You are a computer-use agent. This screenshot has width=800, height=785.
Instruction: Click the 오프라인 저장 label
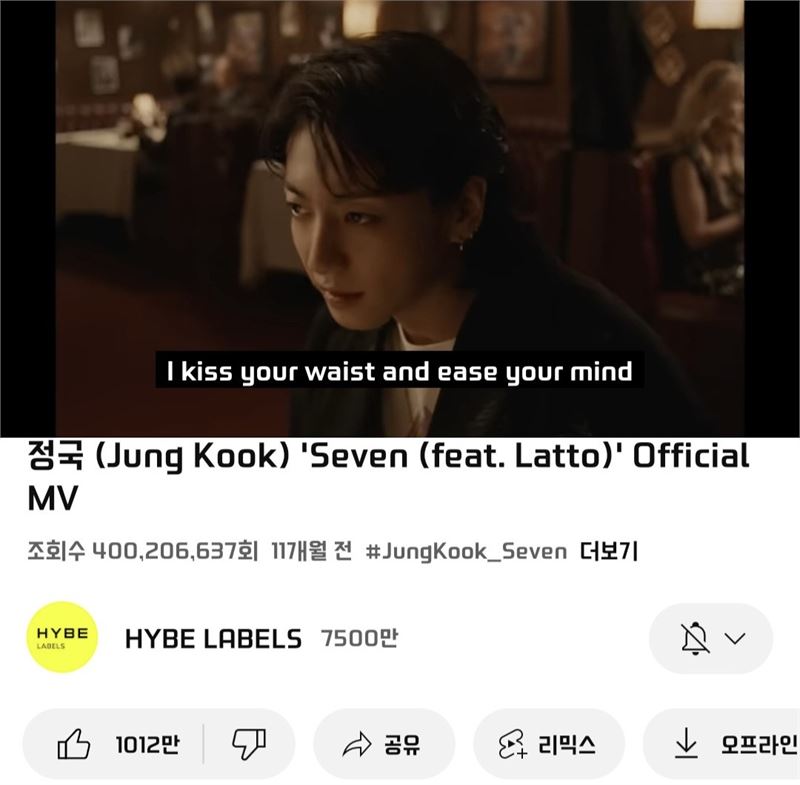(x=760, y=745)
